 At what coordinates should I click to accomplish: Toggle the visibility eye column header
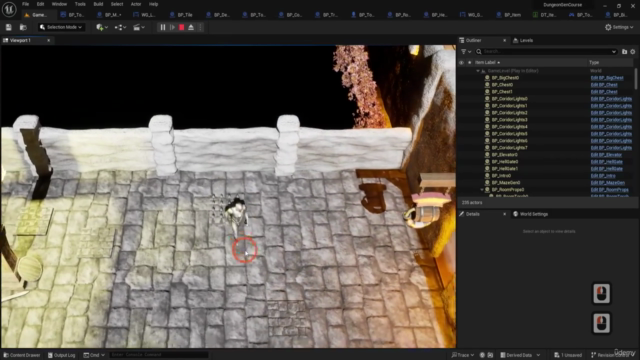pos(461,62)
